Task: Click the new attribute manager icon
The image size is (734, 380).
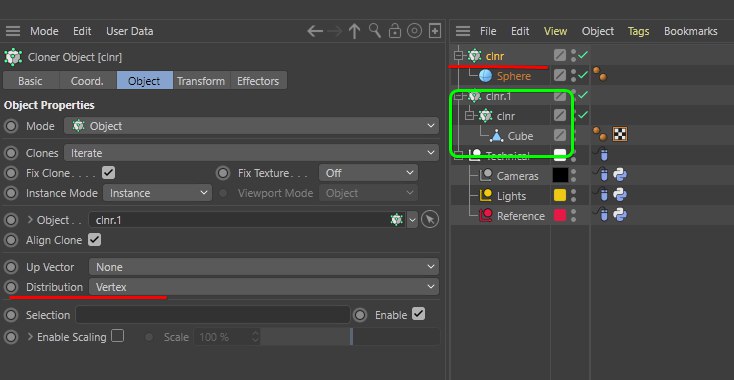Action: click(x=435, y=31)
